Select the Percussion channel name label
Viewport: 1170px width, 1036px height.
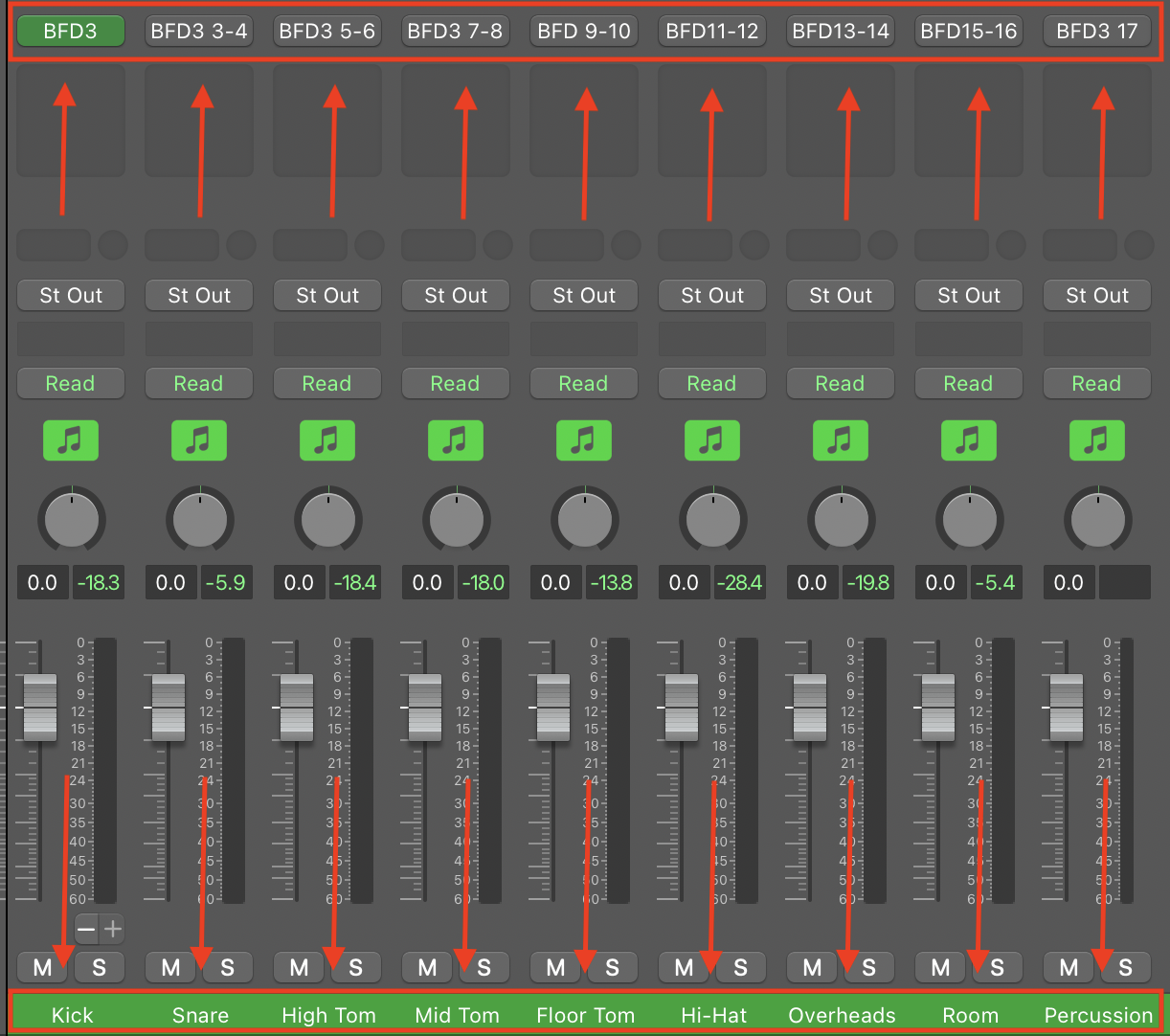click(1098, 1015)
